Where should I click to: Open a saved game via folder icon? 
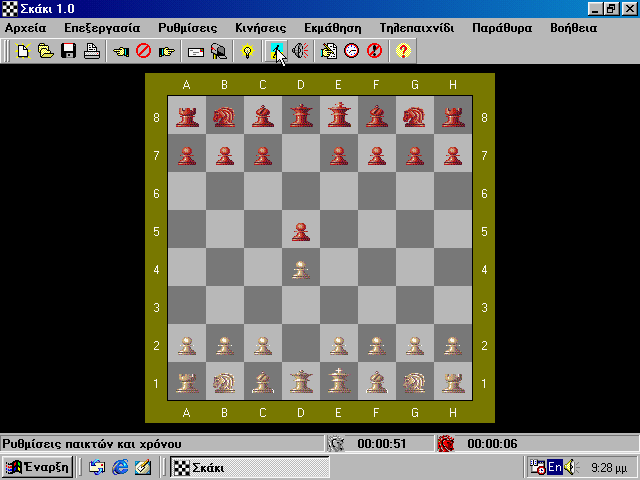[46, 51]
